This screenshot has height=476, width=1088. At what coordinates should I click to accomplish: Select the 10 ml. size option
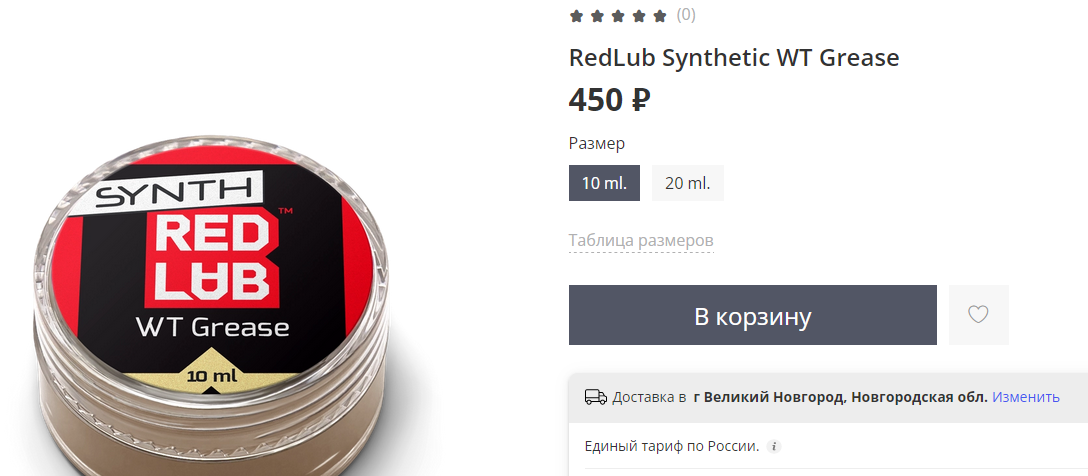coord(604,183)
